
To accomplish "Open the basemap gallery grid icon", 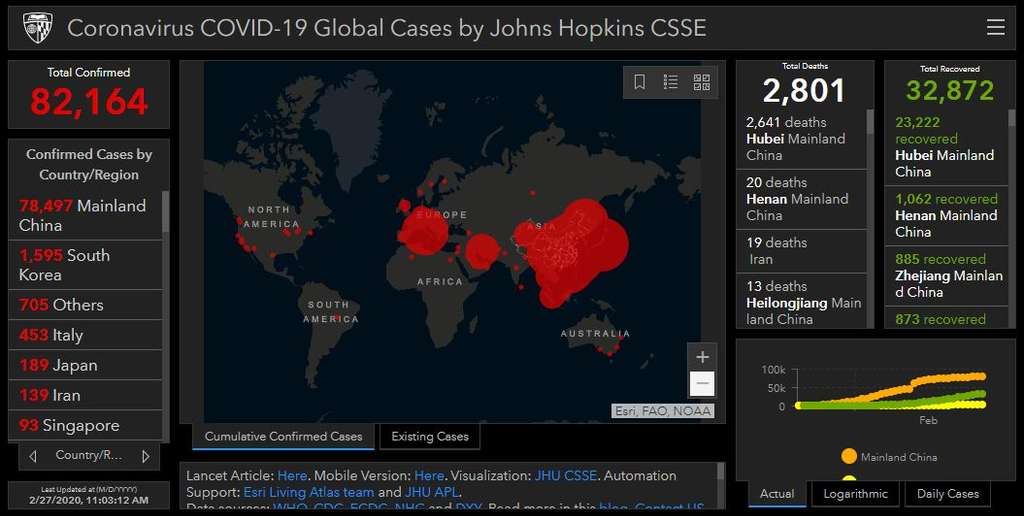I will tap(701, 82).
